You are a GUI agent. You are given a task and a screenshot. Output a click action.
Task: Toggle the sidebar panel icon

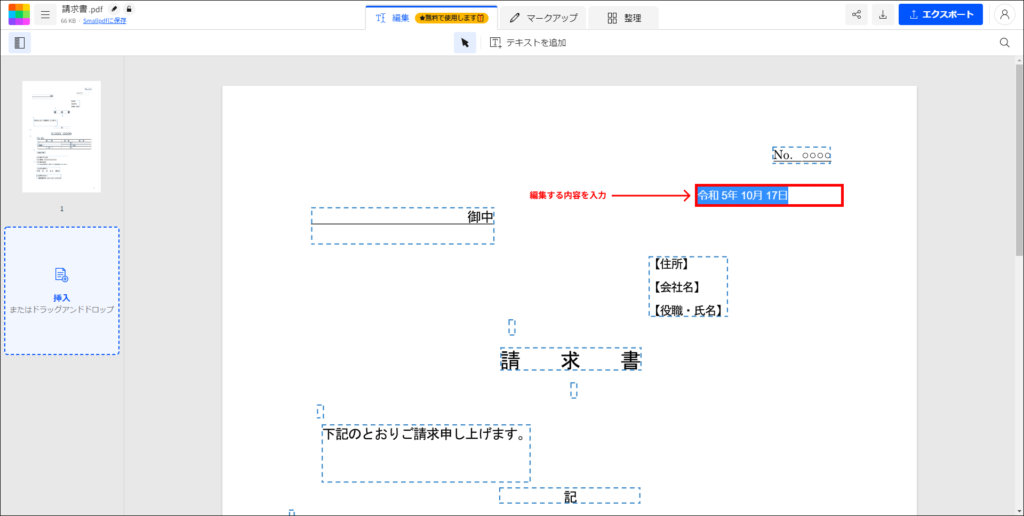point(20,42)
